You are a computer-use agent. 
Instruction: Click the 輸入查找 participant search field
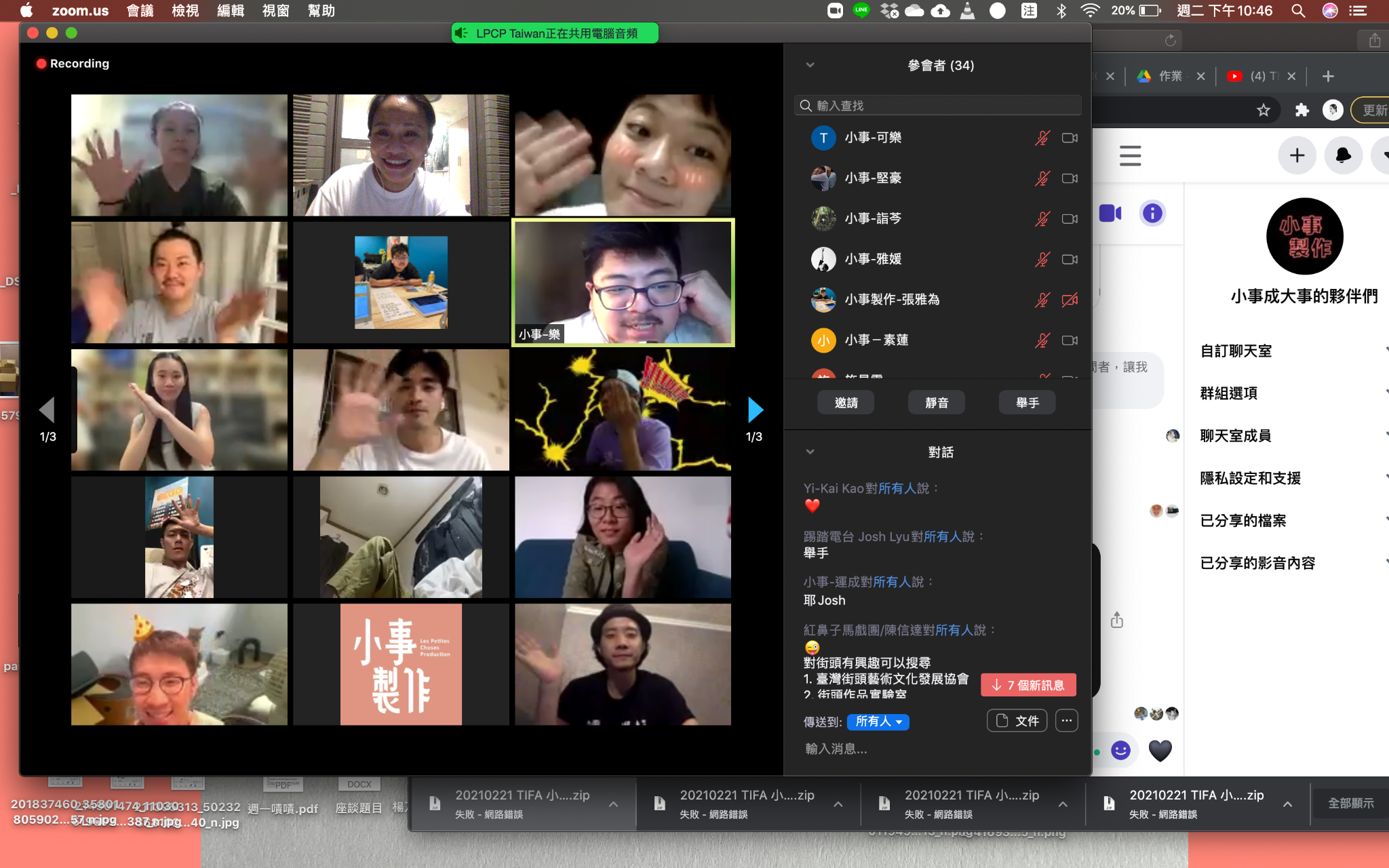point(937,105)
